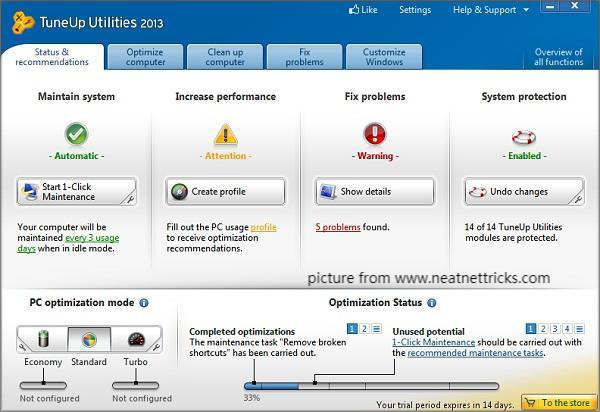Open the Customize Windows tab
Screen dimensions: 600x412
(384, 57)
